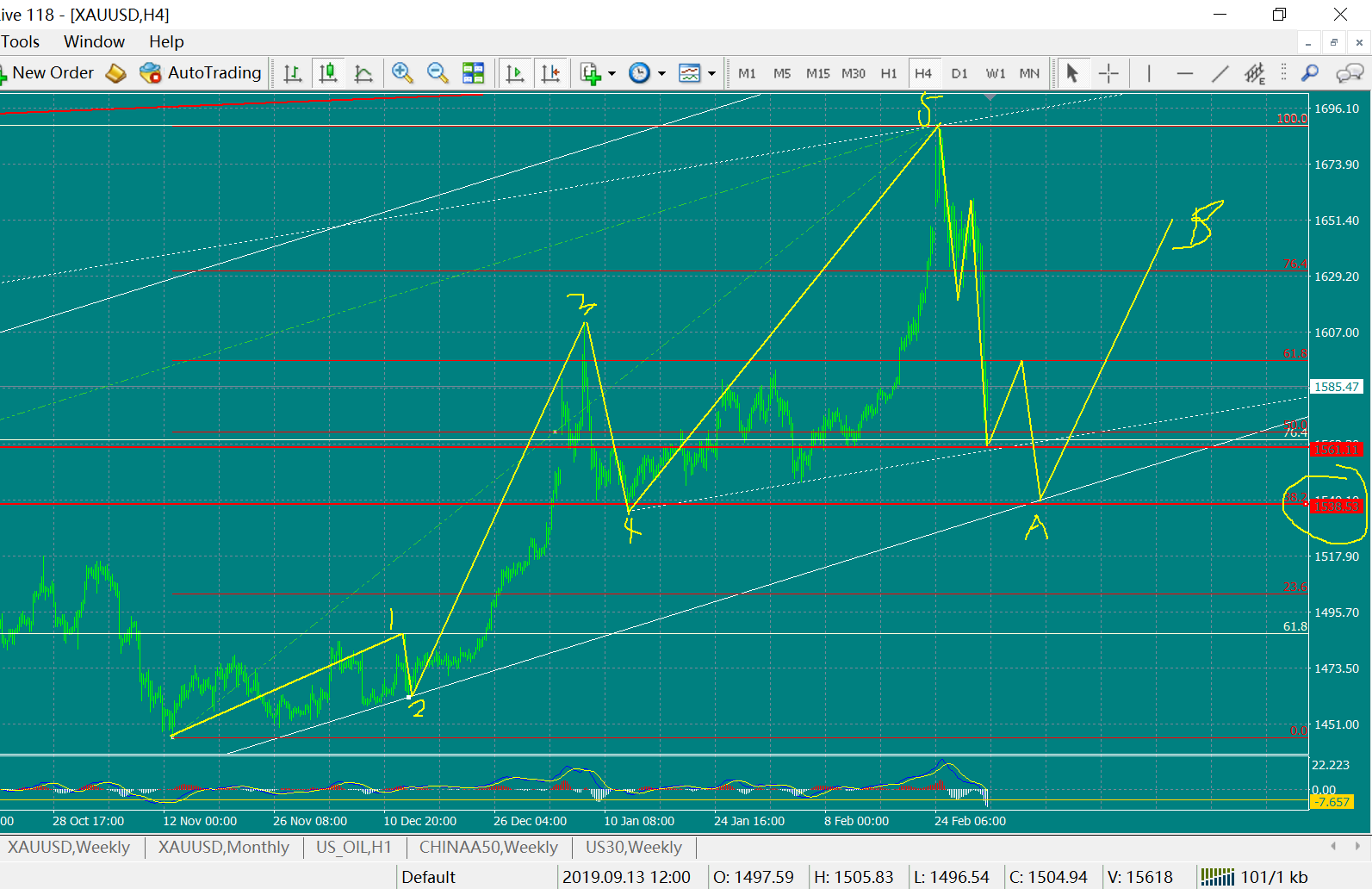Click the 10 Dec 20:00 time label
Screen dimensions: 1372x889
coord(419,821)
